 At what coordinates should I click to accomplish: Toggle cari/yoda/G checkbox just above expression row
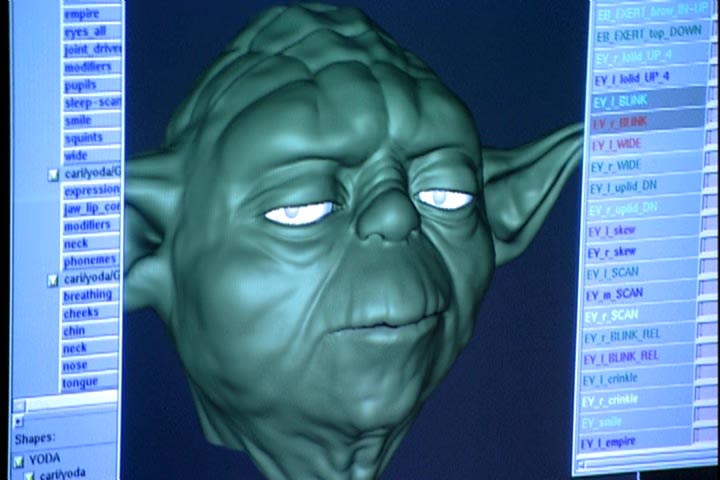54,175
